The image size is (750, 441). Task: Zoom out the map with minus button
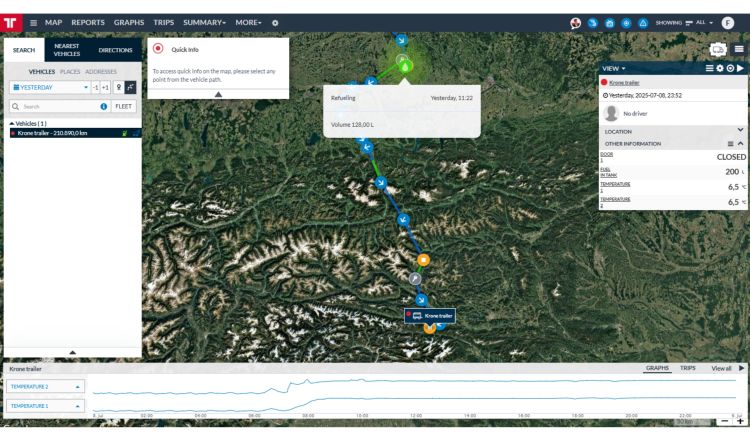click(x=725, y=421)
